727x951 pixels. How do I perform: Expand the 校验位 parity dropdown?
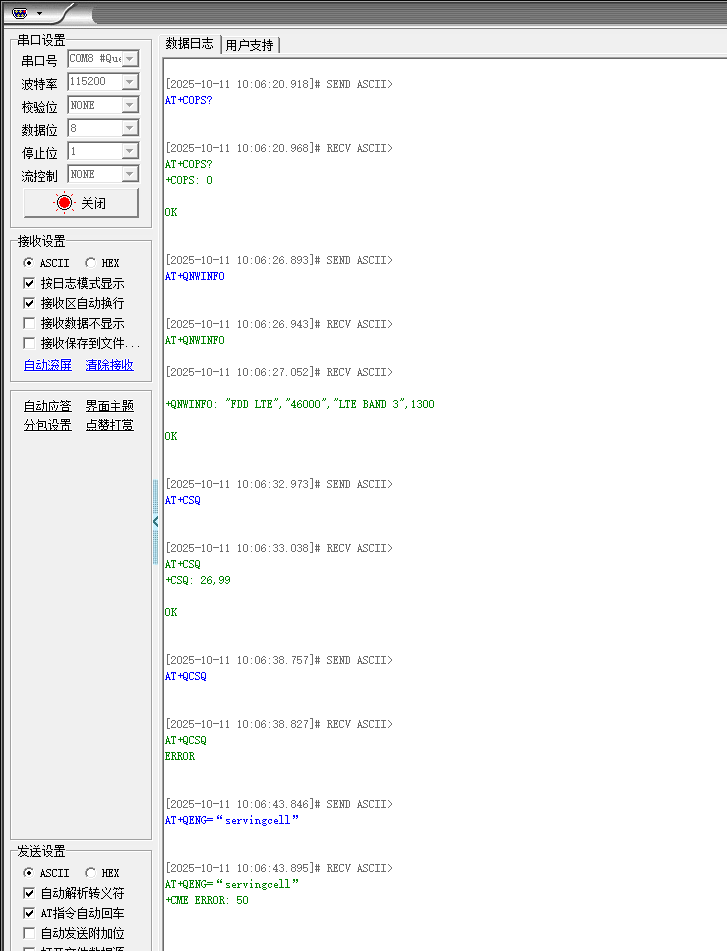click(130, 105)
